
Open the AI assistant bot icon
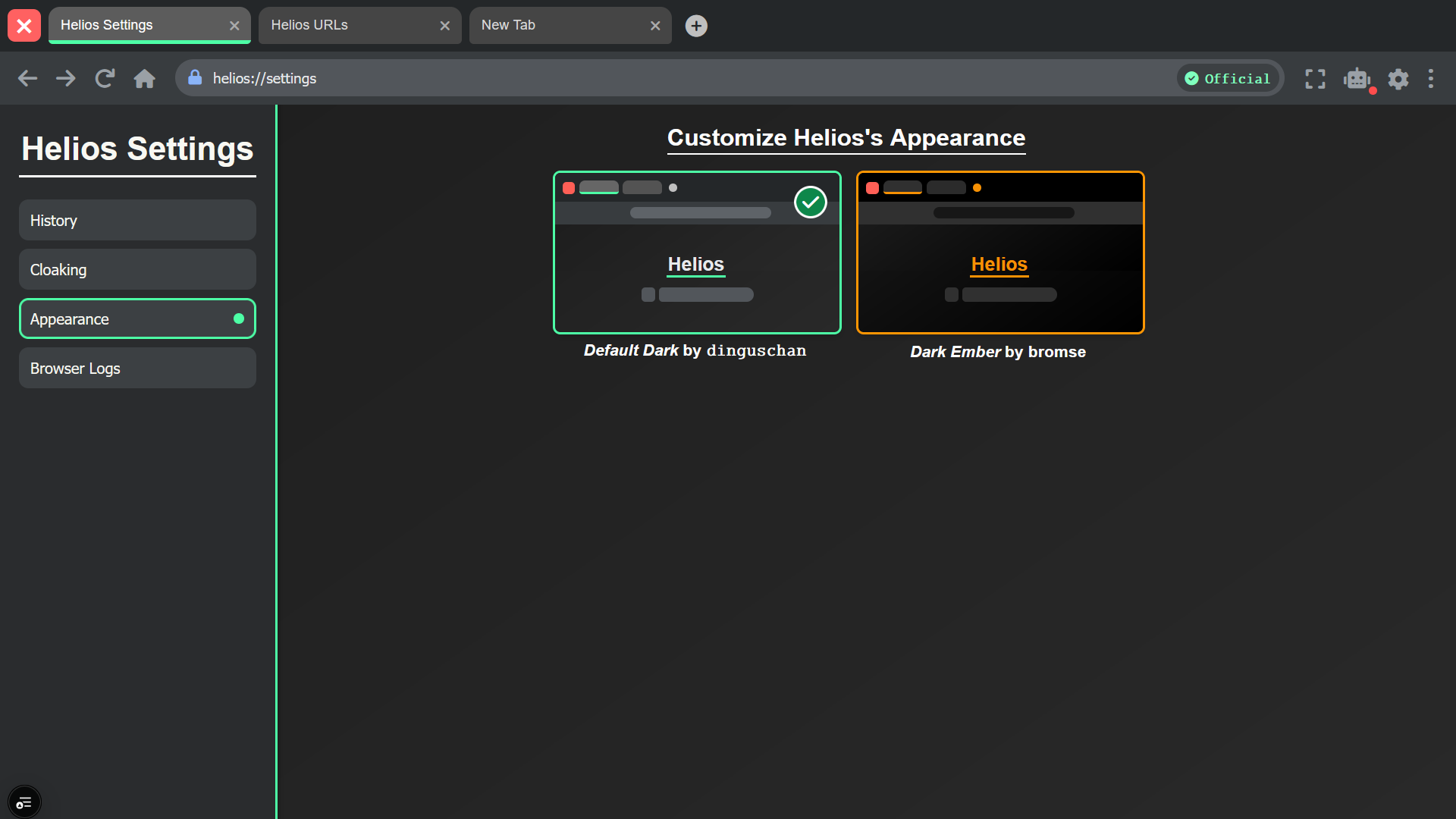point(1357,79)
